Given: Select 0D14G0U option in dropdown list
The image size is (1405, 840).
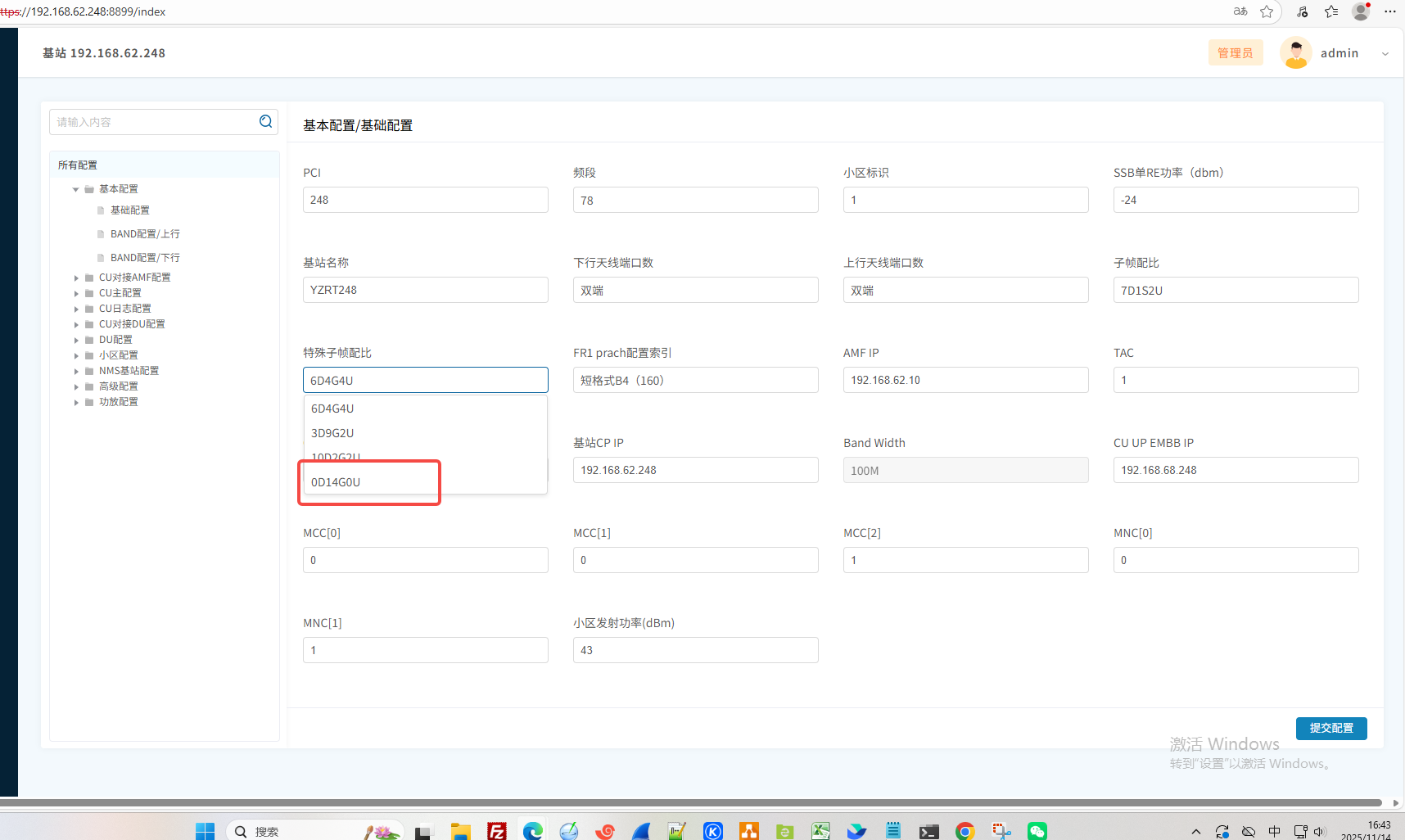Looking at the screenshot, I should click(x=336, y=482).
